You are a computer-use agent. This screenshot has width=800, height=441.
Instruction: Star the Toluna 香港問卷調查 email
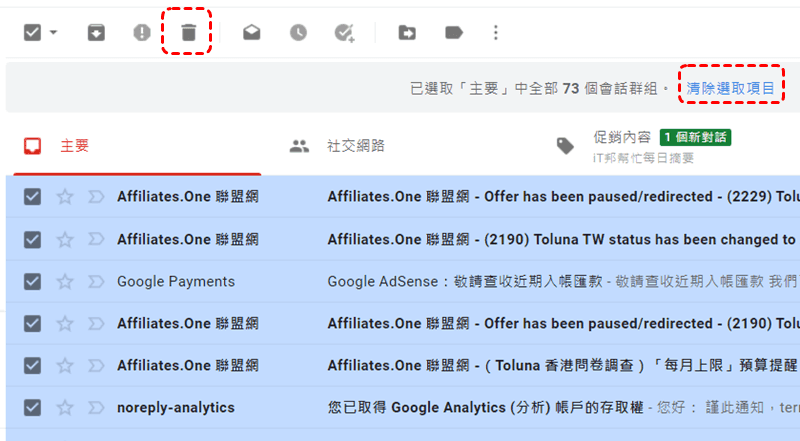65,365
